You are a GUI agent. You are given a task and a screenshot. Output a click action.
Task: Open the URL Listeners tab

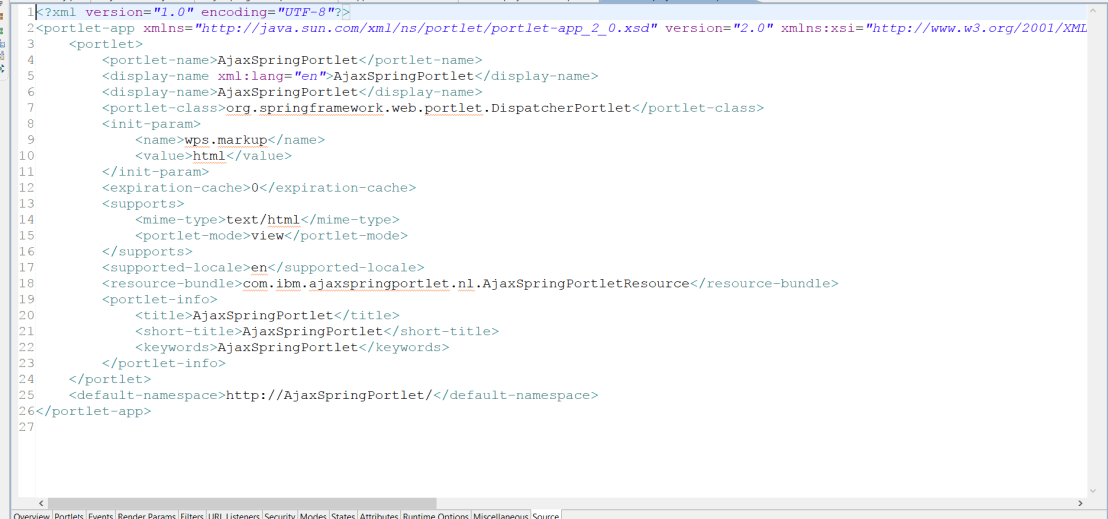(x=235, y=516)
